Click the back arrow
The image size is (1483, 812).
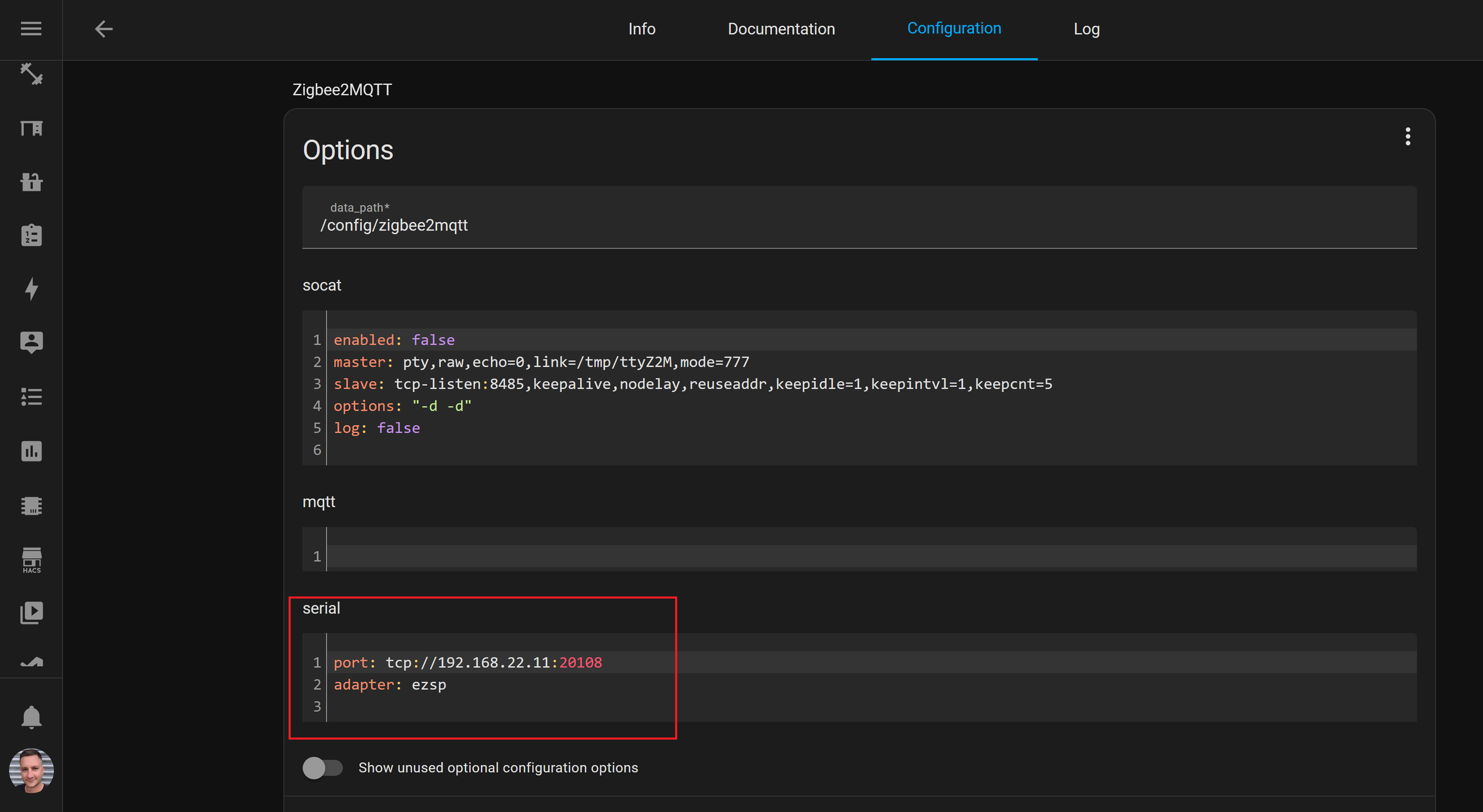click(x=104, y=28)
